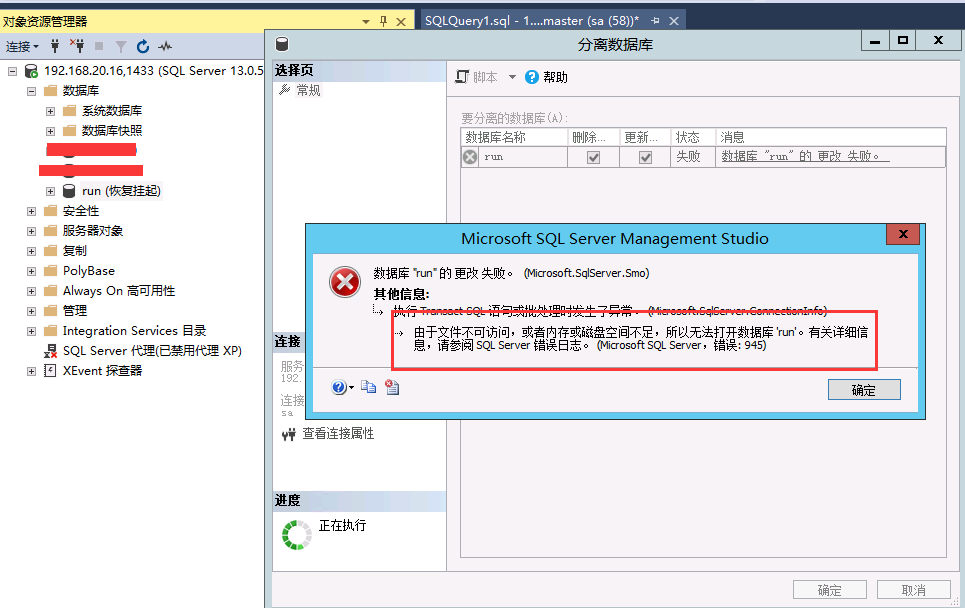Open the help icon in error dialog
Viewport: 965px width, 608px height.
pos(338,387)
